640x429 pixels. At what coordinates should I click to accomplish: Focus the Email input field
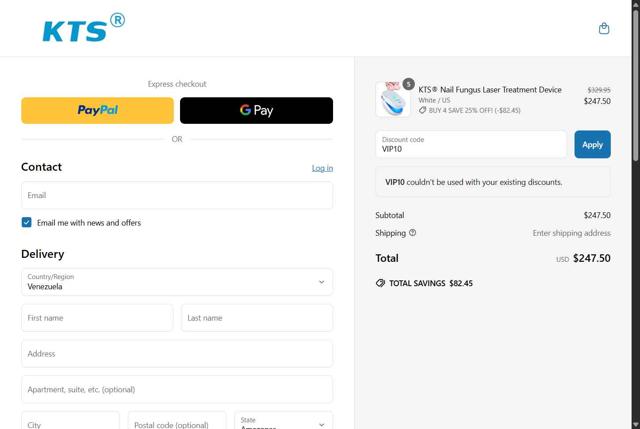[x=177, y=196]
